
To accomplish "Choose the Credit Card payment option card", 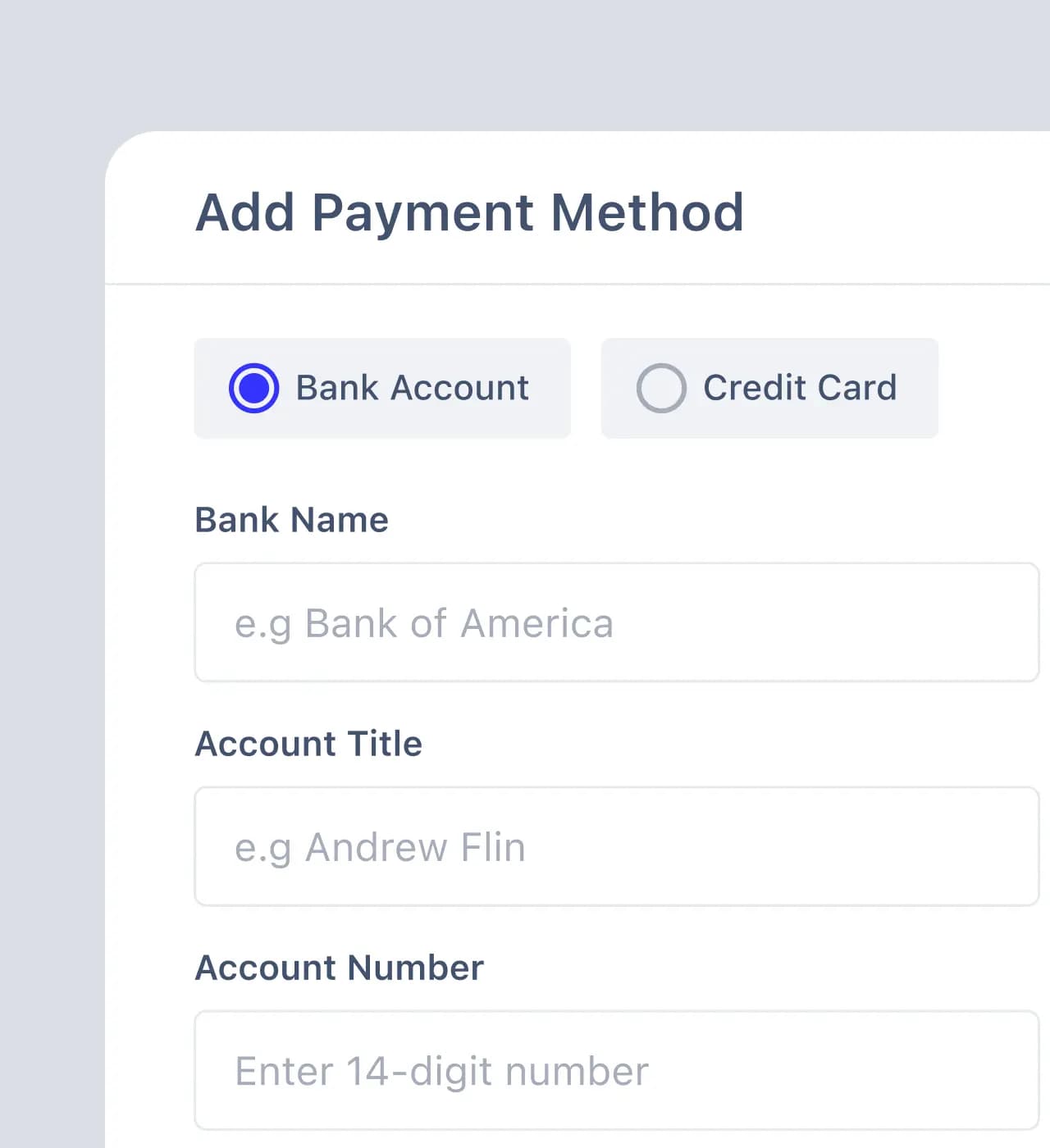I will [x=769, y=388].
